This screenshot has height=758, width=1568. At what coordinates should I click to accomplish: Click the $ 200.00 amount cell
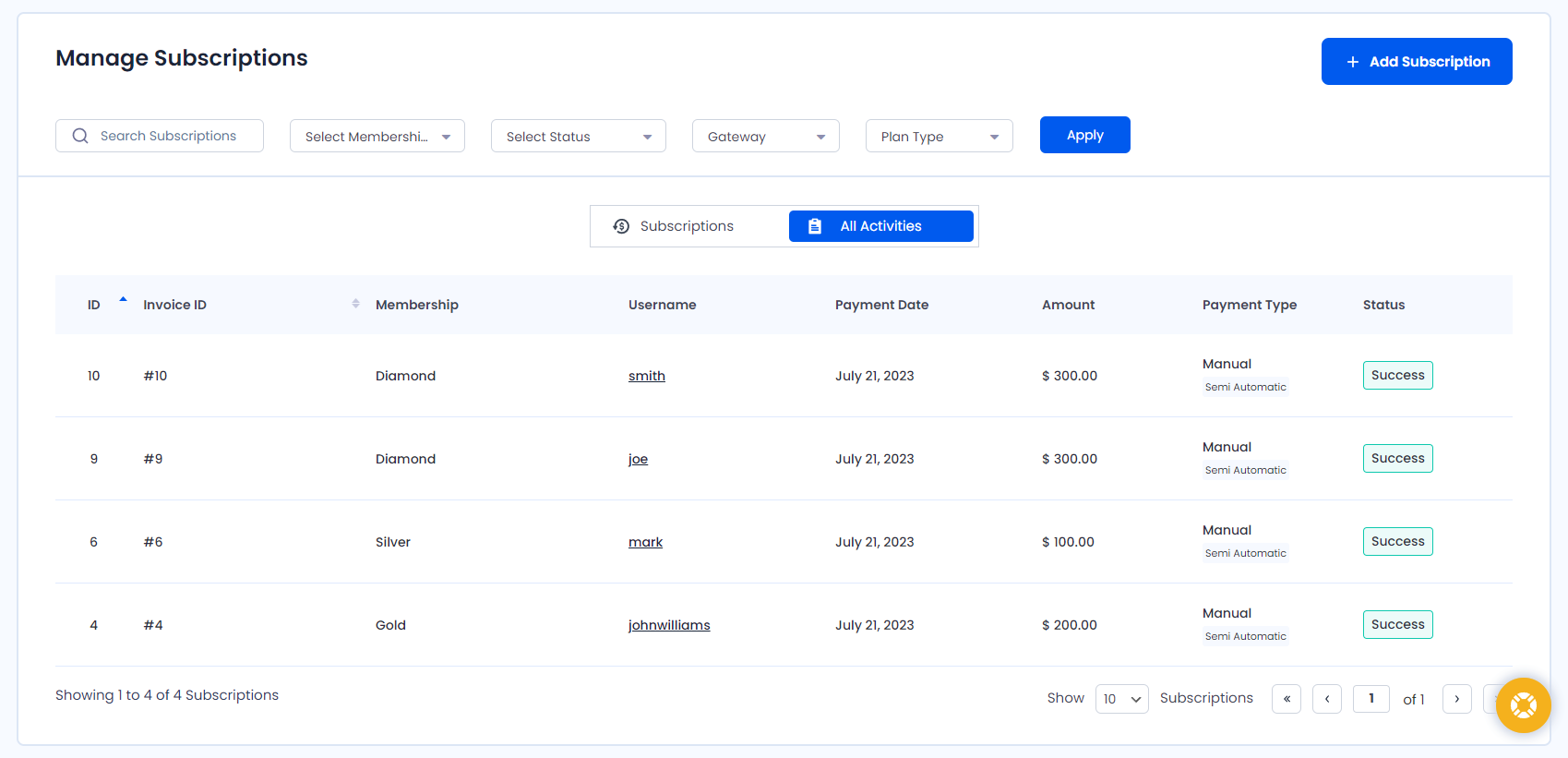1070,625
